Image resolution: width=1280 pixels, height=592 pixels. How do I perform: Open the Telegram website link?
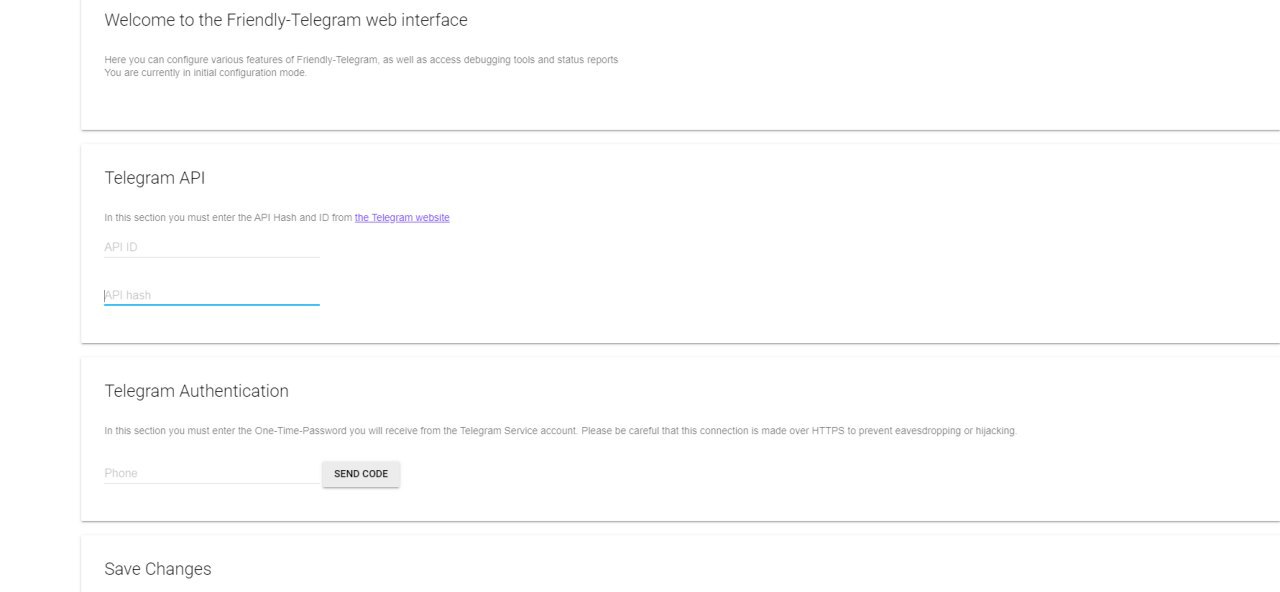pyautogui.click(x=402, y=218)
